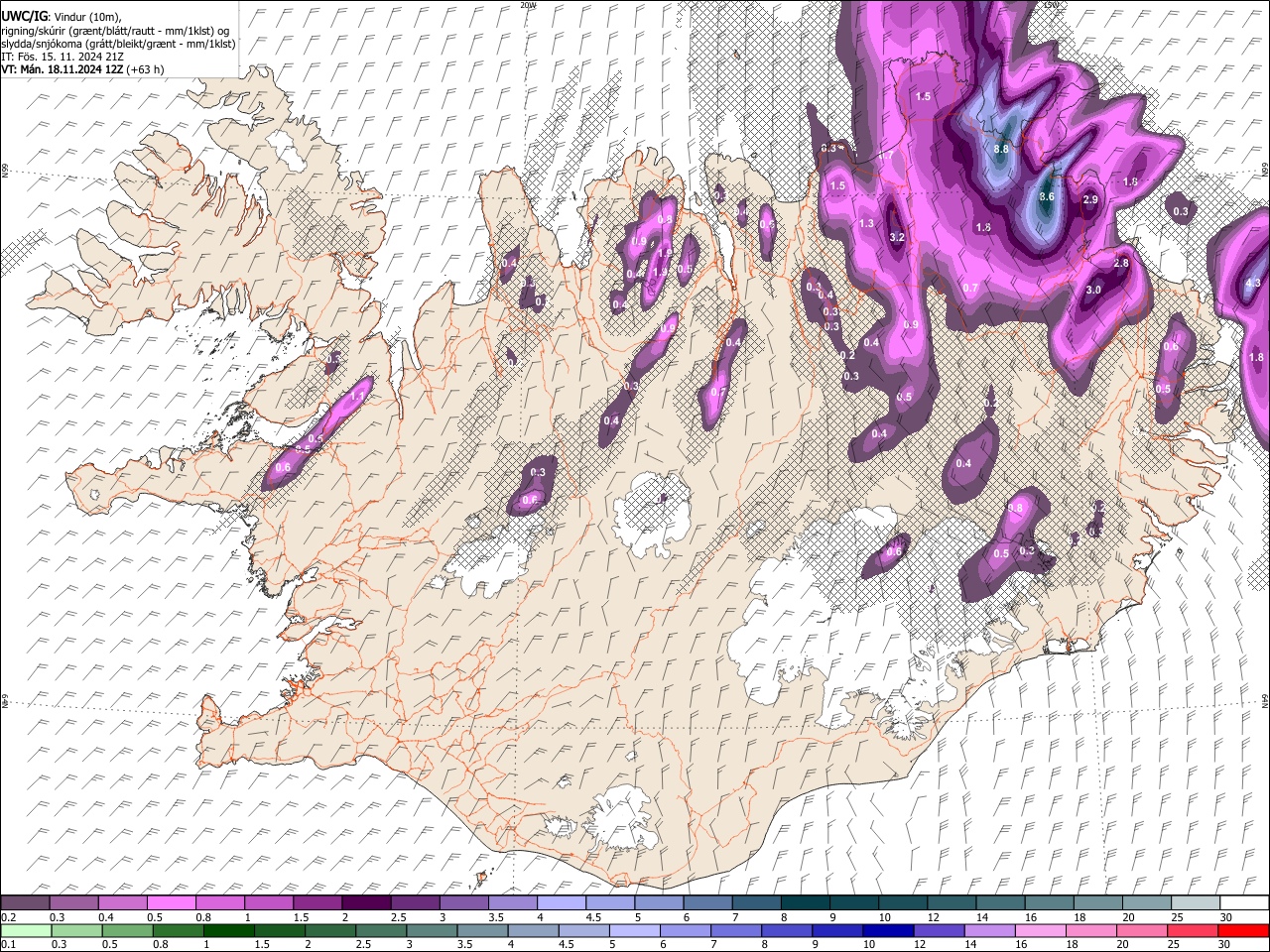1270x952 pixels.
Task: Click the 64N latitude label on right edge
Action: [1265, 700]
